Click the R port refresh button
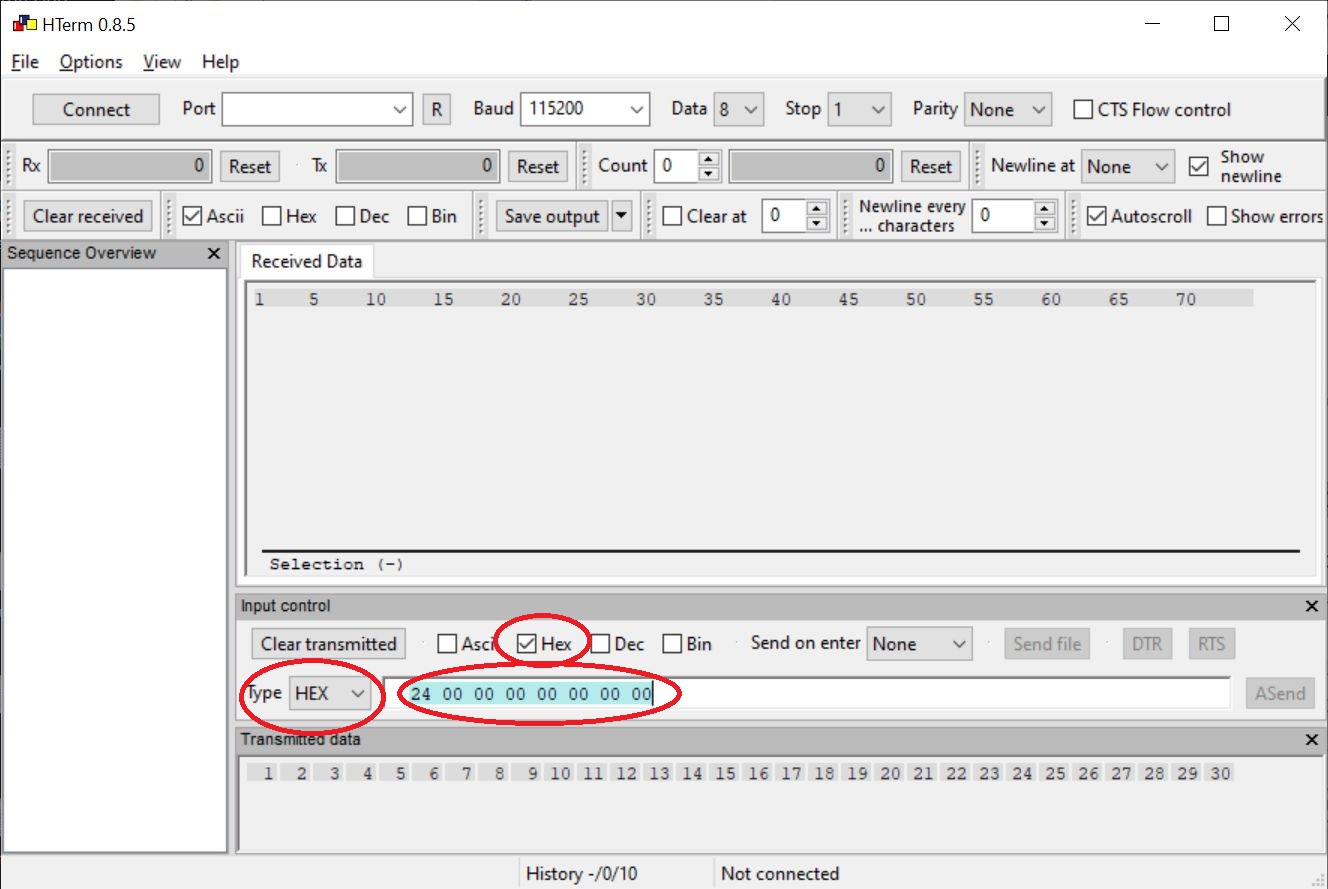The image size is (1328, 889). pos(436,109)
